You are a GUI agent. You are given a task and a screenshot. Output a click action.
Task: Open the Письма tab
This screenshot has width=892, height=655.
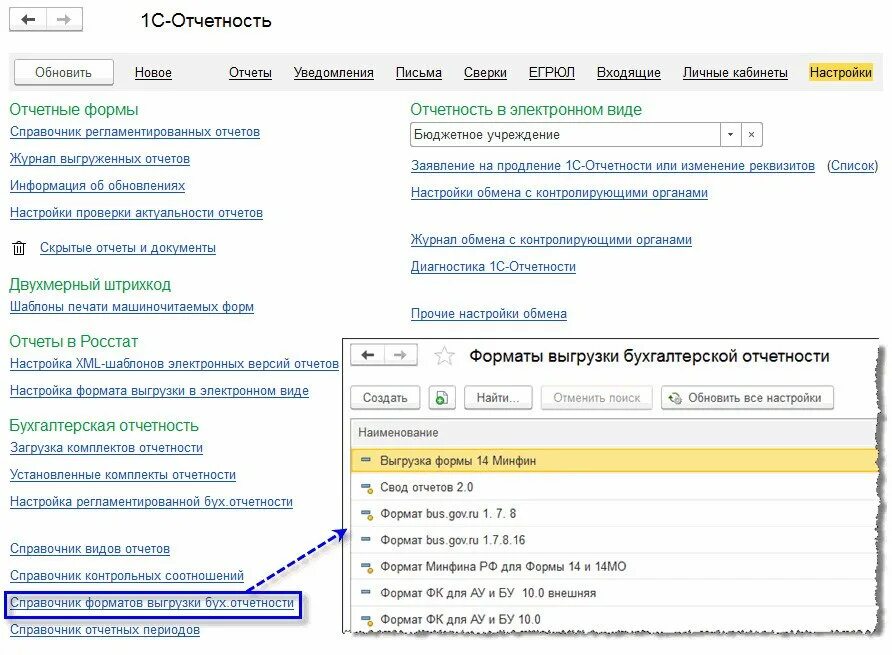tap(419, 73)
